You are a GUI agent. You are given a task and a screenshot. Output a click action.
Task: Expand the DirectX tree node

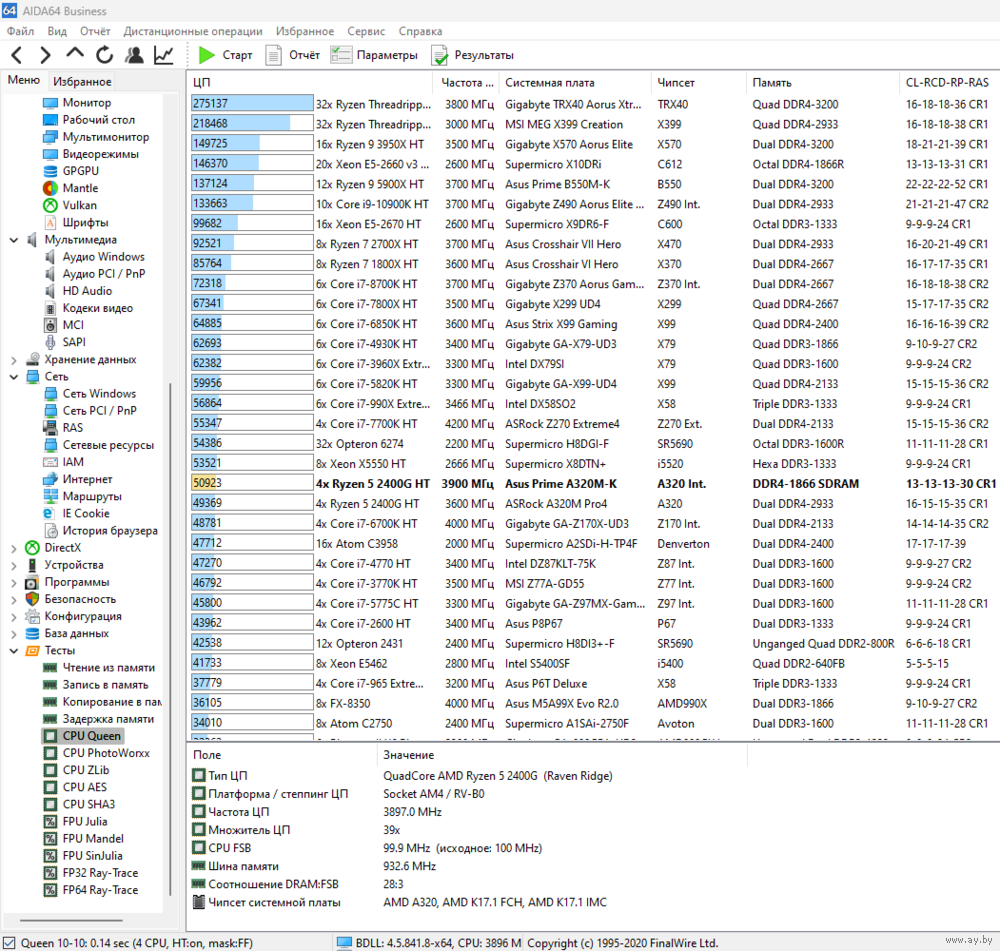click(13, 548)
